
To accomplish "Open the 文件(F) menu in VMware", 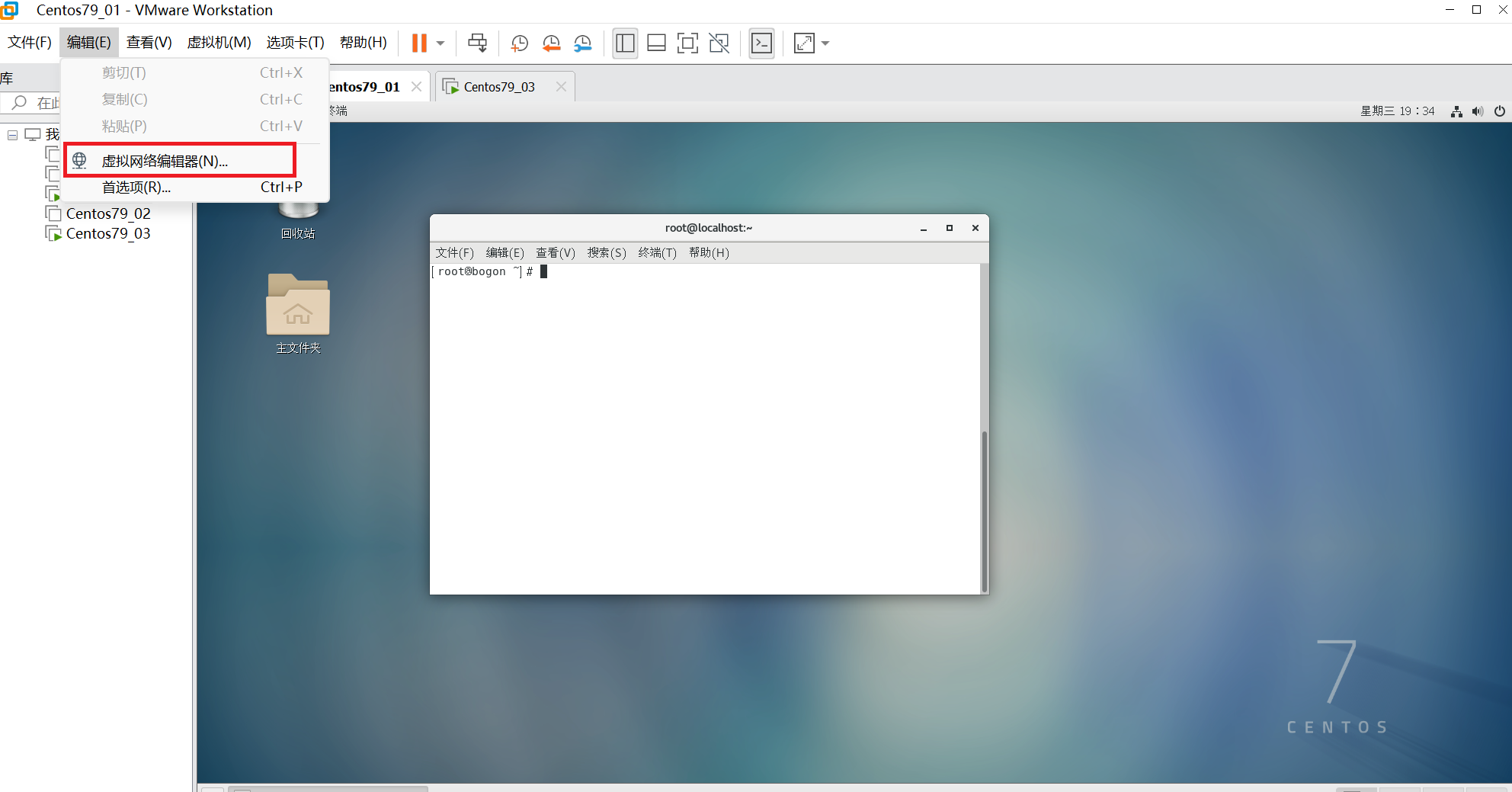I will (30, 43).
